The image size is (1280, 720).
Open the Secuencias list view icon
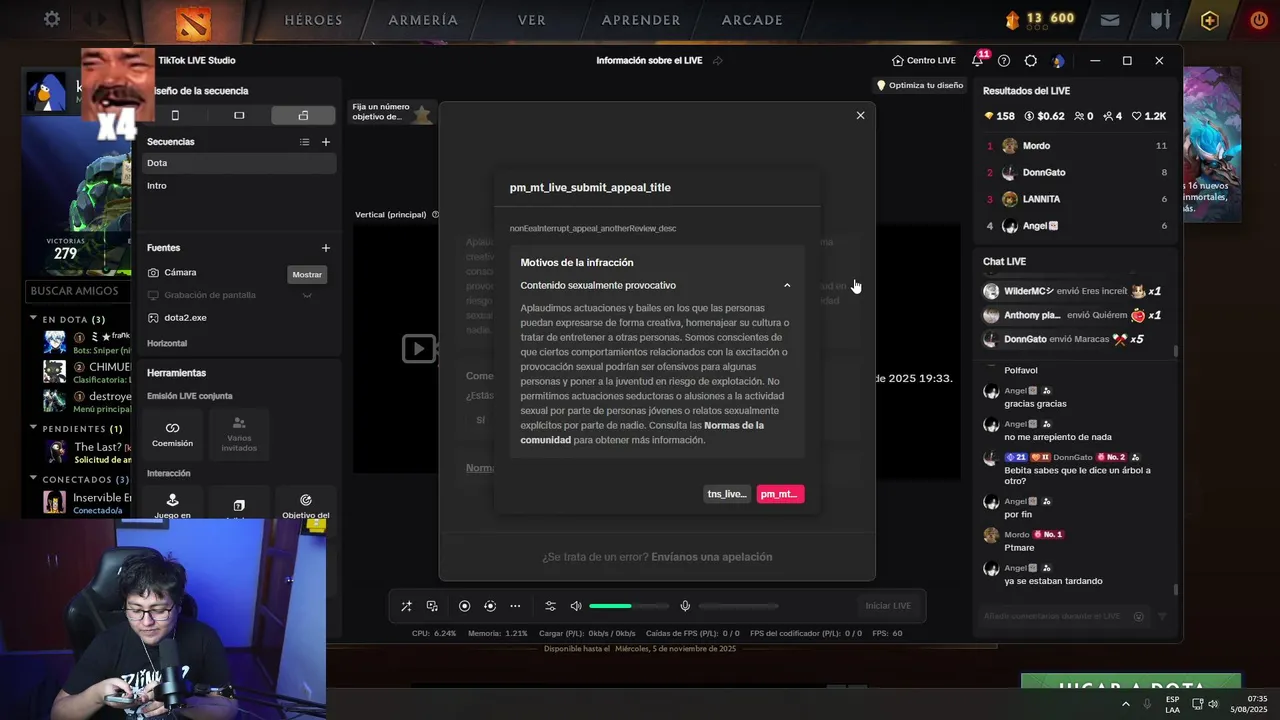tap(305, 142)
